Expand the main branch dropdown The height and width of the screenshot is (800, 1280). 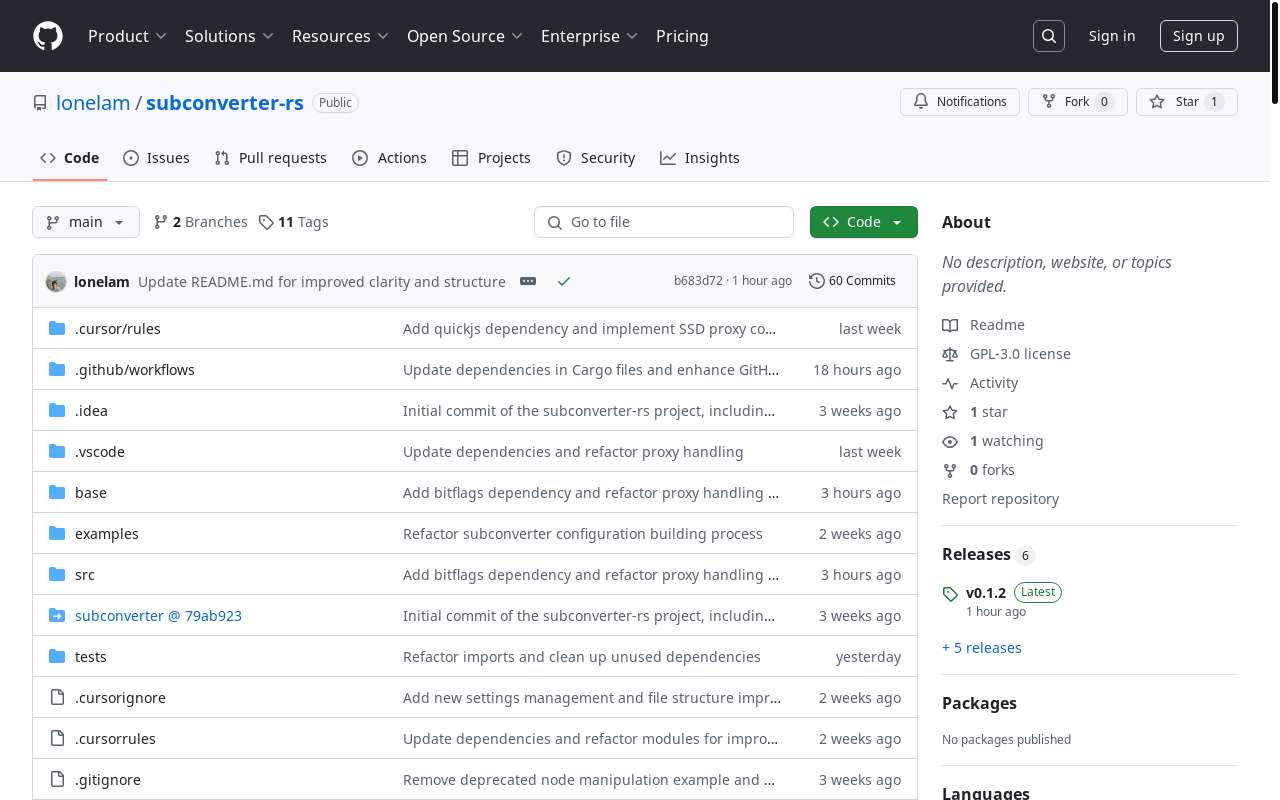(85, 222)
